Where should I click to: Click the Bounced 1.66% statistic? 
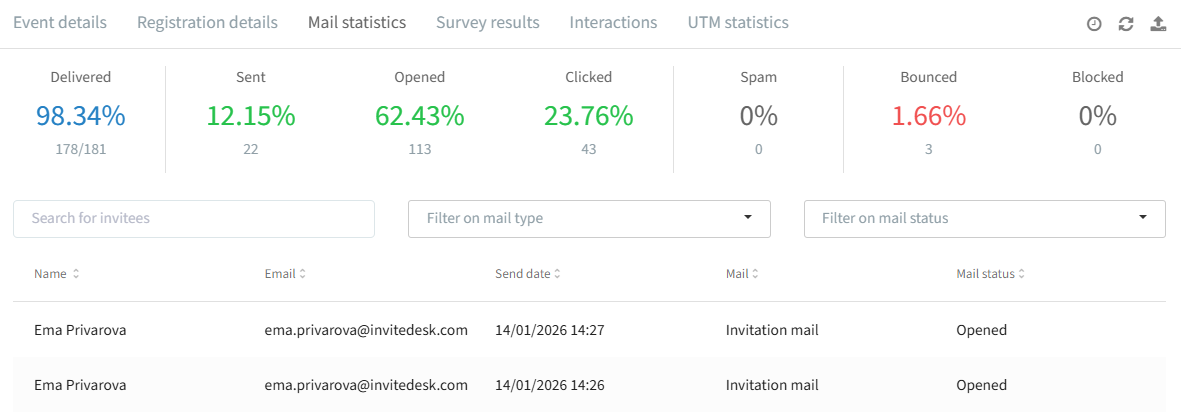pos(929,116)
